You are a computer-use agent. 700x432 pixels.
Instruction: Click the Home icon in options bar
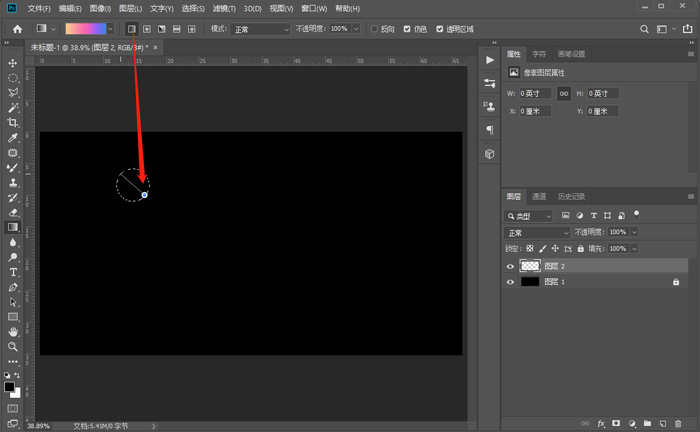[x=17, y=29]
